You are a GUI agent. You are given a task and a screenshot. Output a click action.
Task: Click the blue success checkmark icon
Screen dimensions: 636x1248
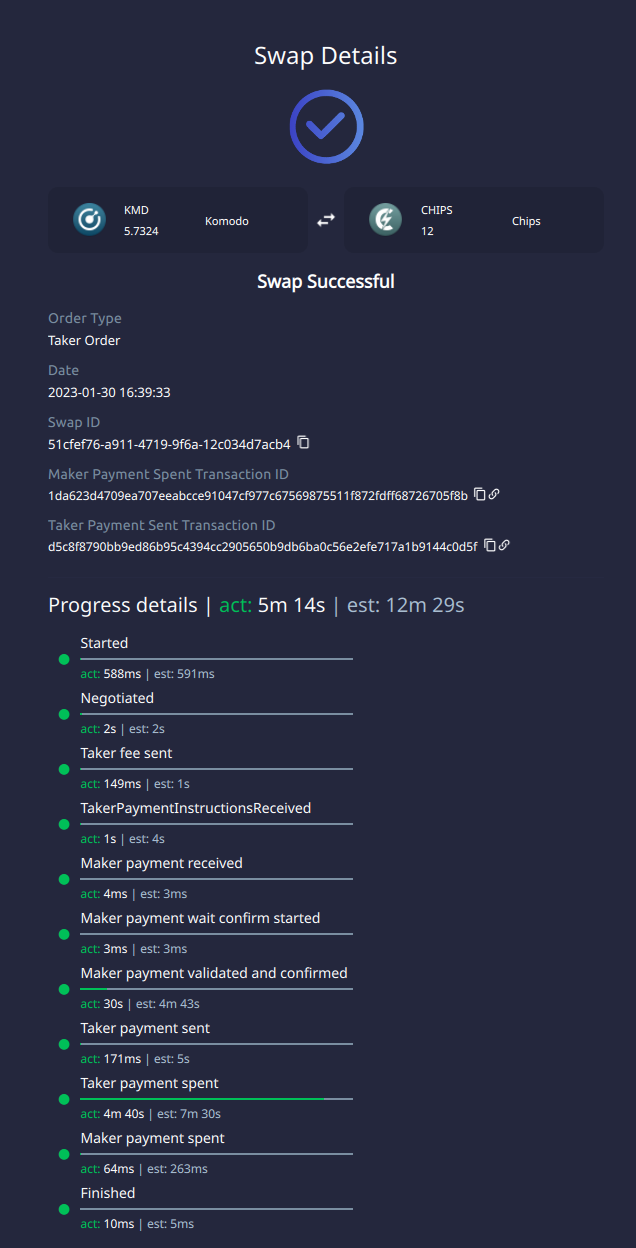(326, 126)
